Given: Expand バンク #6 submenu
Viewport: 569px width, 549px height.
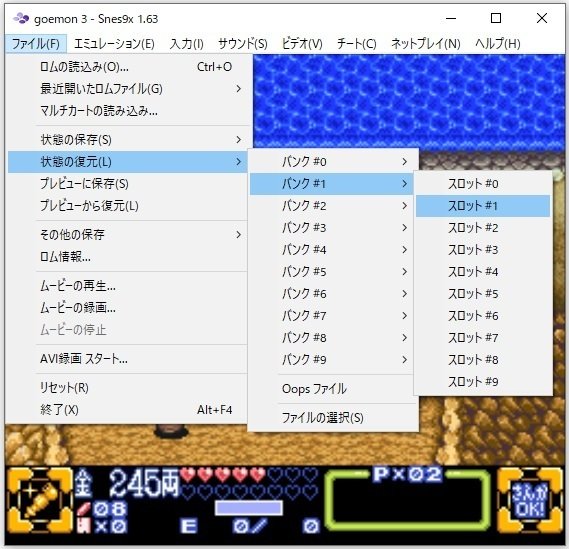Looking at the screenshot, I should click(x=331, y=294).
